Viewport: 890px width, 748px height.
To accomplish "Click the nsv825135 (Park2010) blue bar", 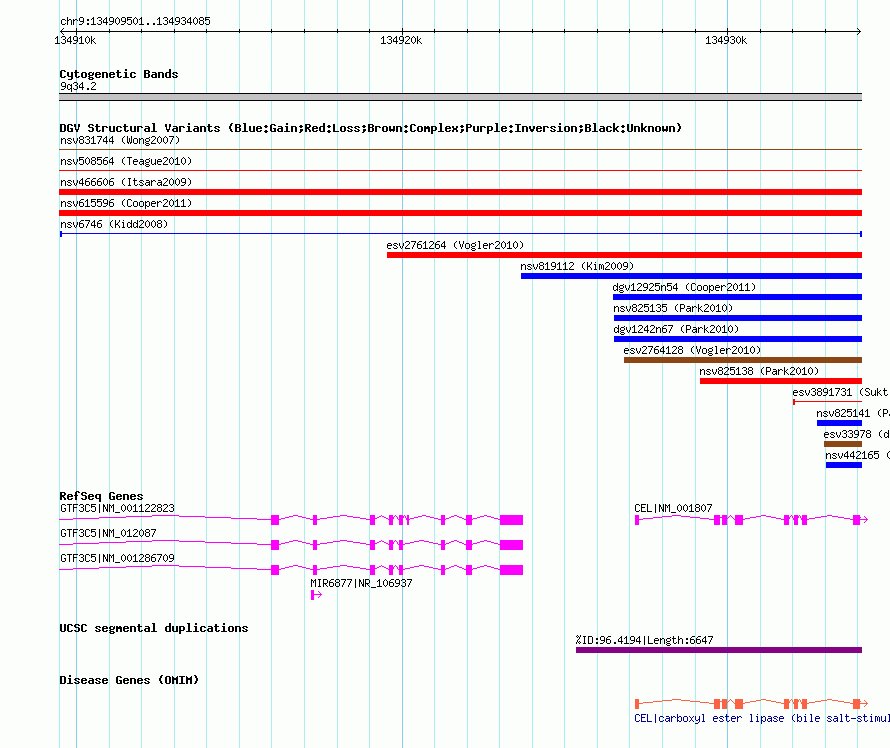I will coord(738,318).
